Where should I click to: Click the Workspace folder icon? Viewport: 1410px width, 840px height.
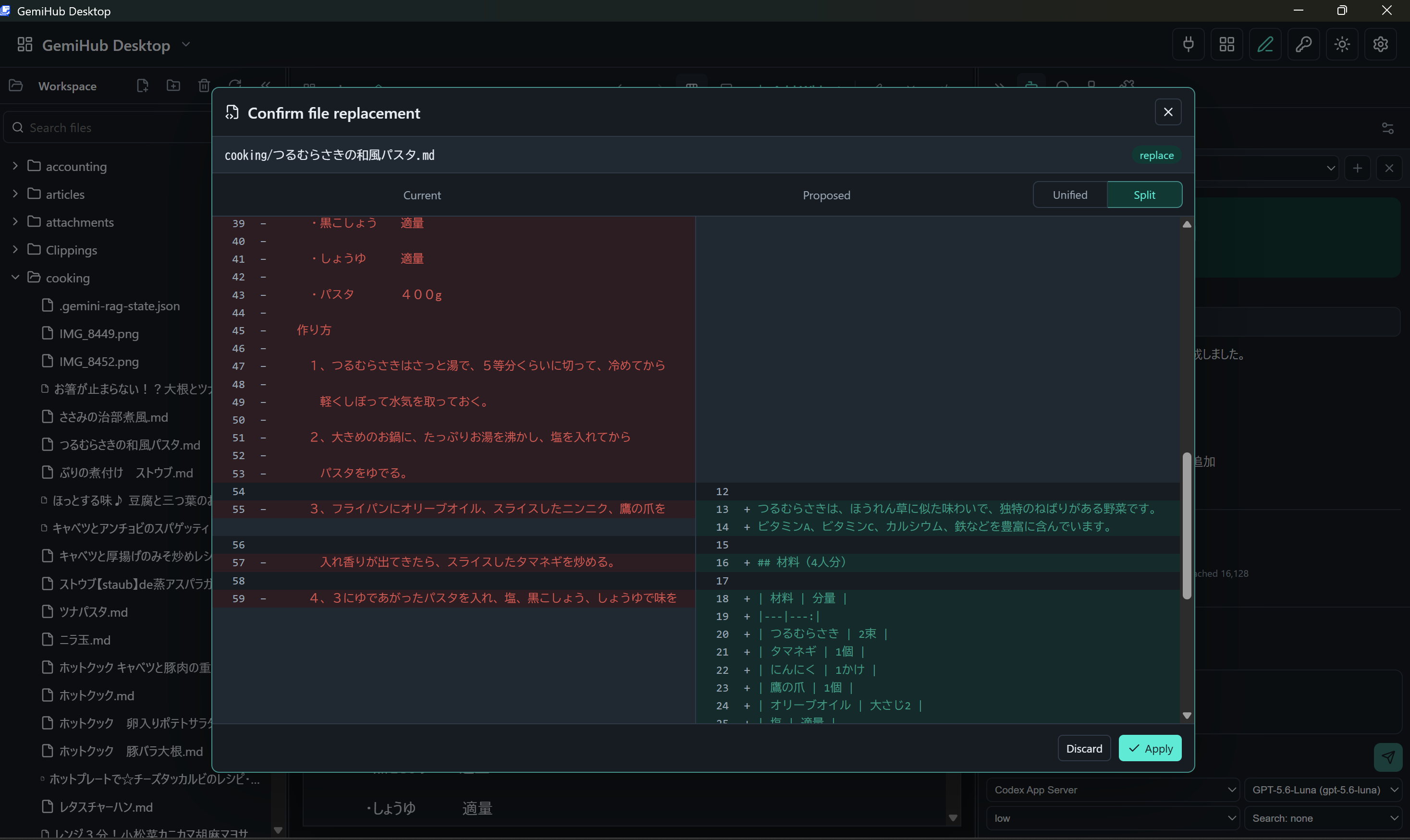pos(16,85)
